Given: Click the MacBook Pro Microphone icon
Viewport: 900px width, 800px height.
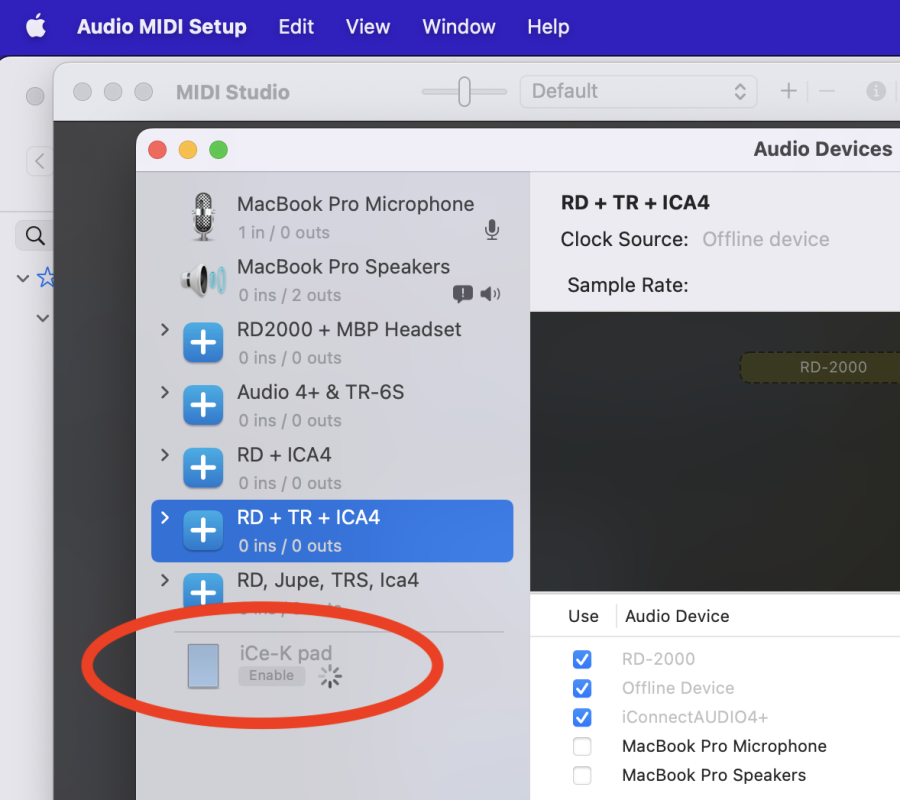Looking at the screenshot, I should (203, 217).
